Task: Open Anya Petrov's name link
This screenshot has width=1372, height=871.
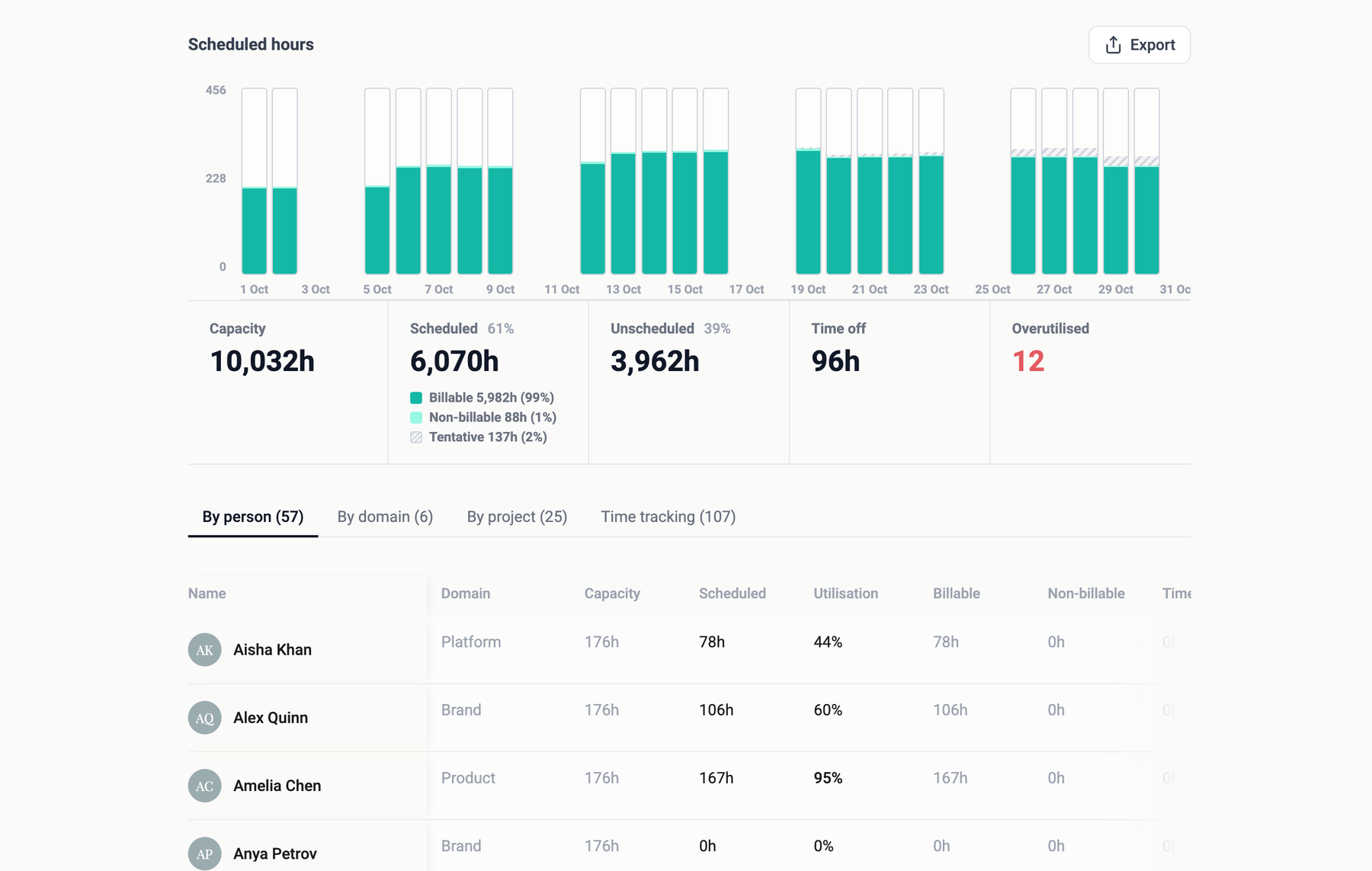Action: pos(274,853)
